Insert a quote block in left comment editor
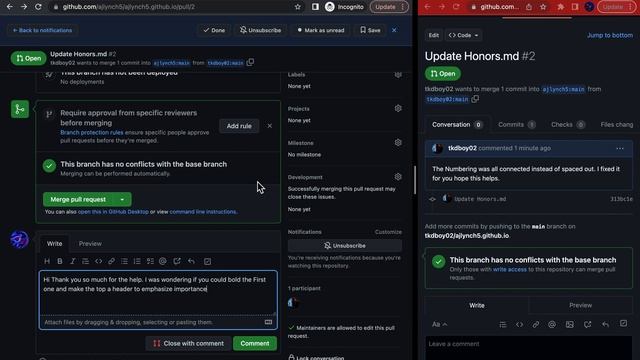640x360 pixels. coord(85,261)
